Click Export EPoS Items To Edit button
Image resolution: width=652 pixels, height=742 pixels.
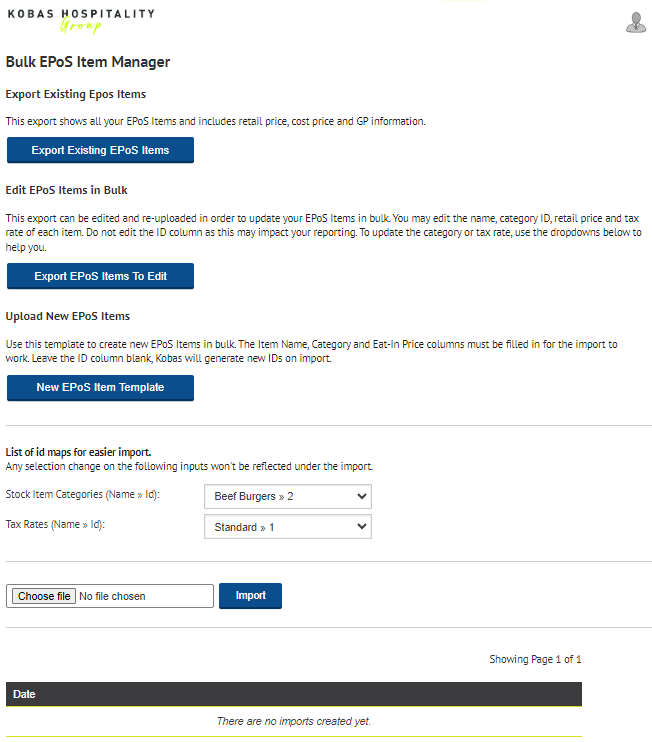[x=100, y=276]
